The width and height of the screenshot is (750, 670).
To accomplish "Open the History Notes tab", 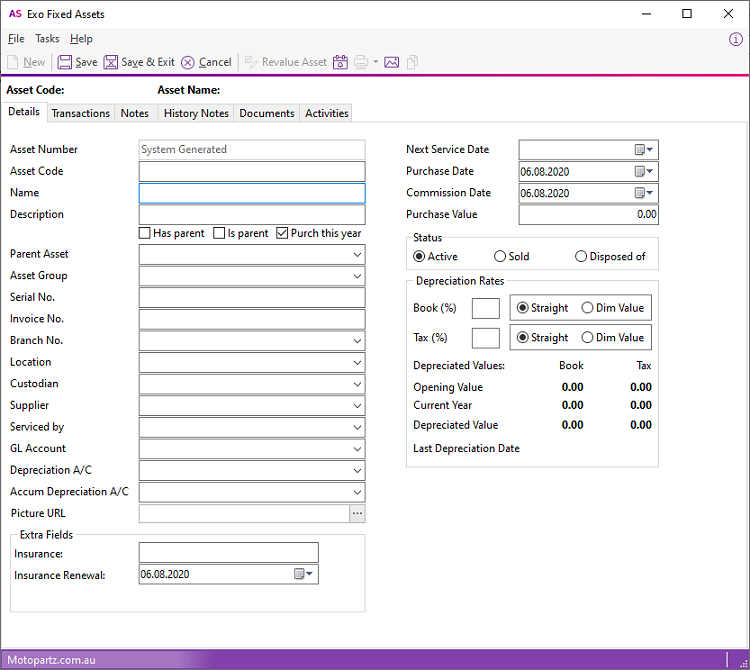I will 196,113.
